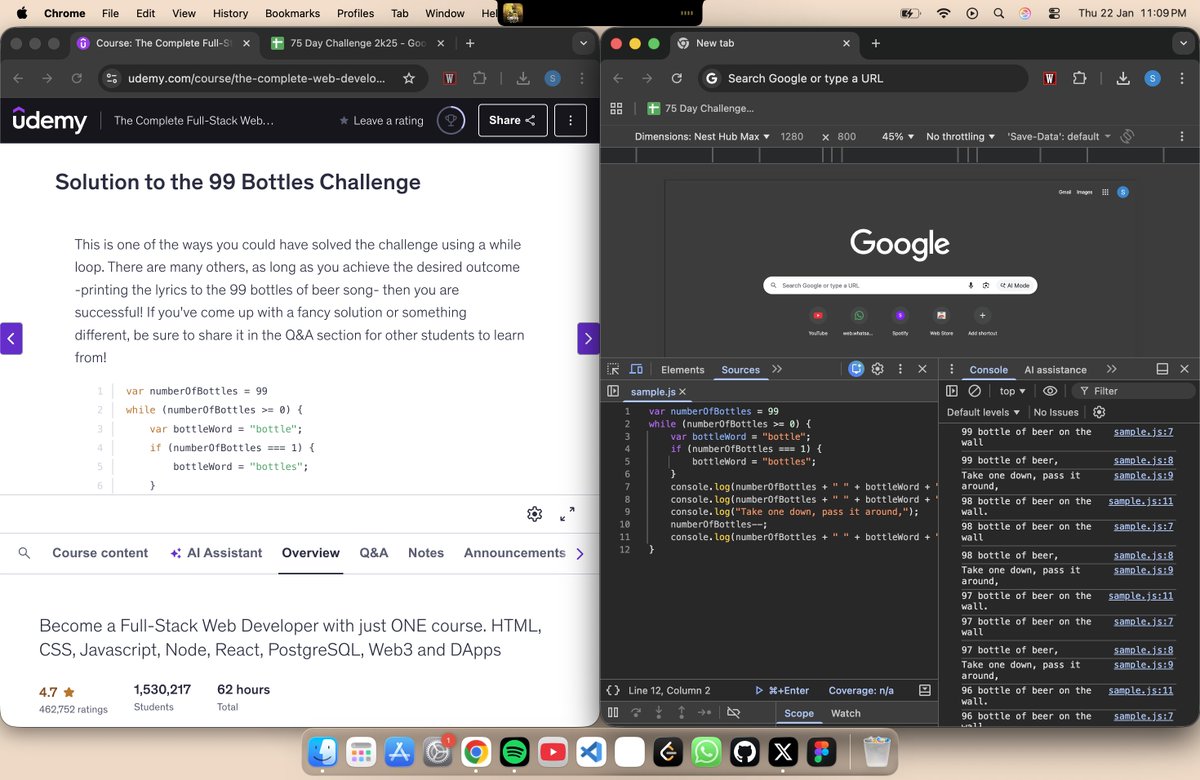Open the first sample.js:7 source link

(x=1143, y=432)
